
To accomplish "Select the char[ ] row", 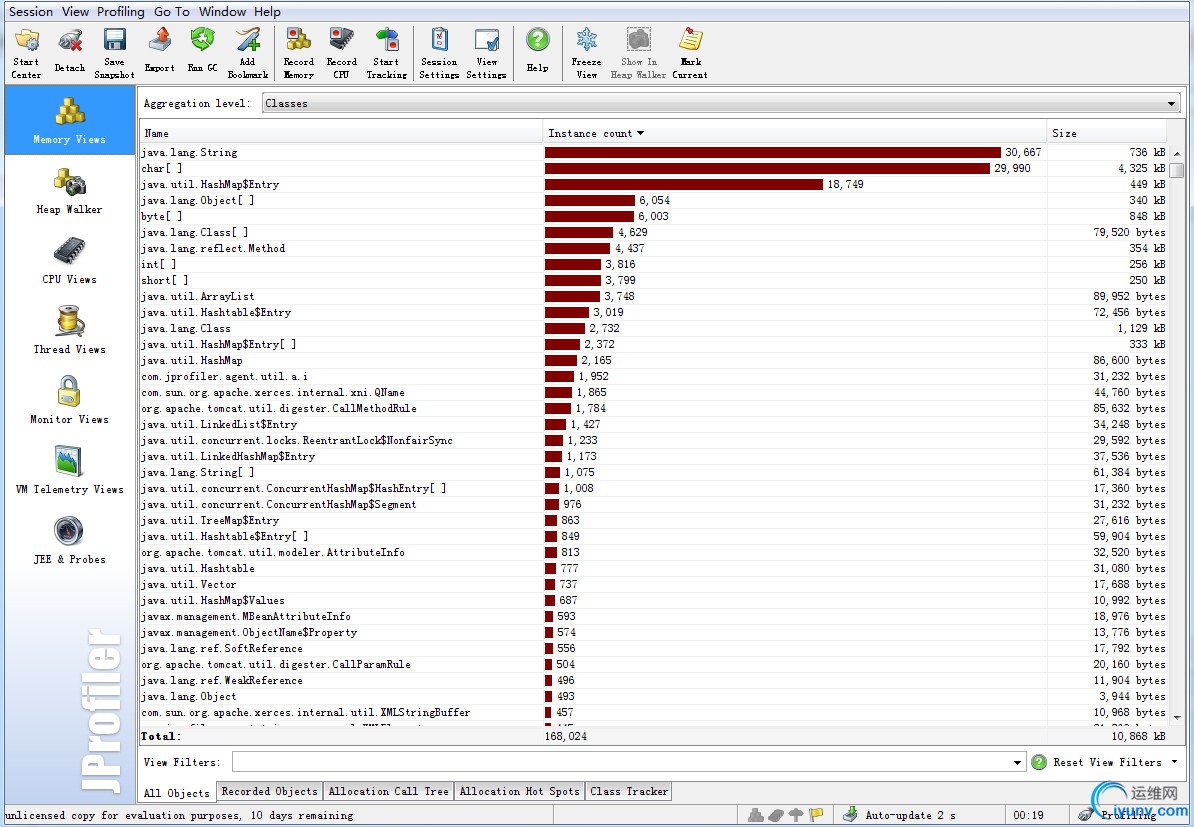I will (653, 168).
